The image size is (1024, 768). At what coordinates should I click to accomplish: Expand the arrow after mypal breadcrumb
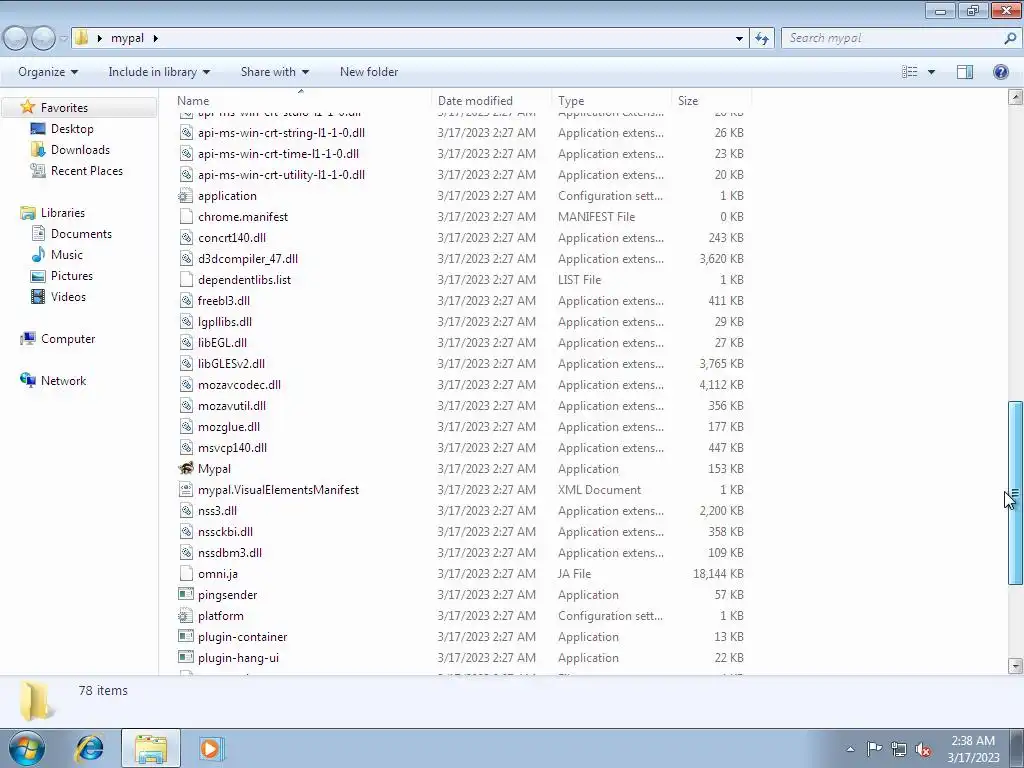tap(155, 38)
